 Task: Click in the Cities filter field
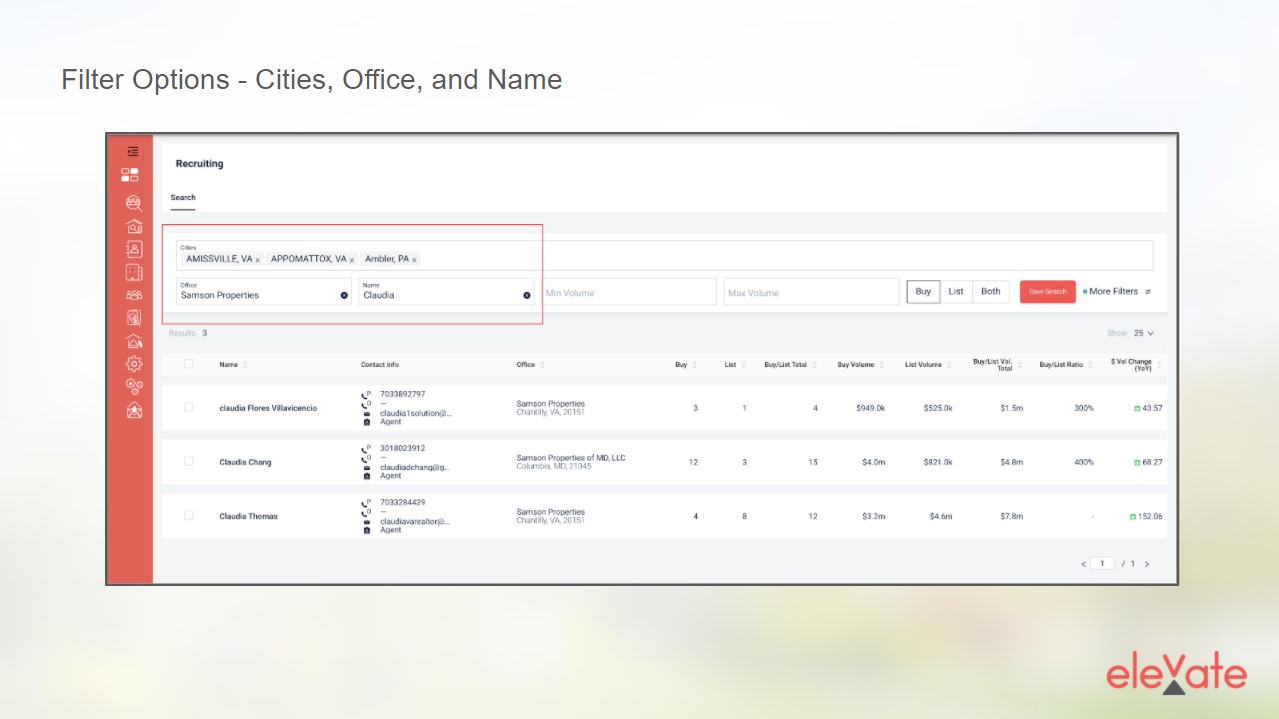tap(665, 255)
